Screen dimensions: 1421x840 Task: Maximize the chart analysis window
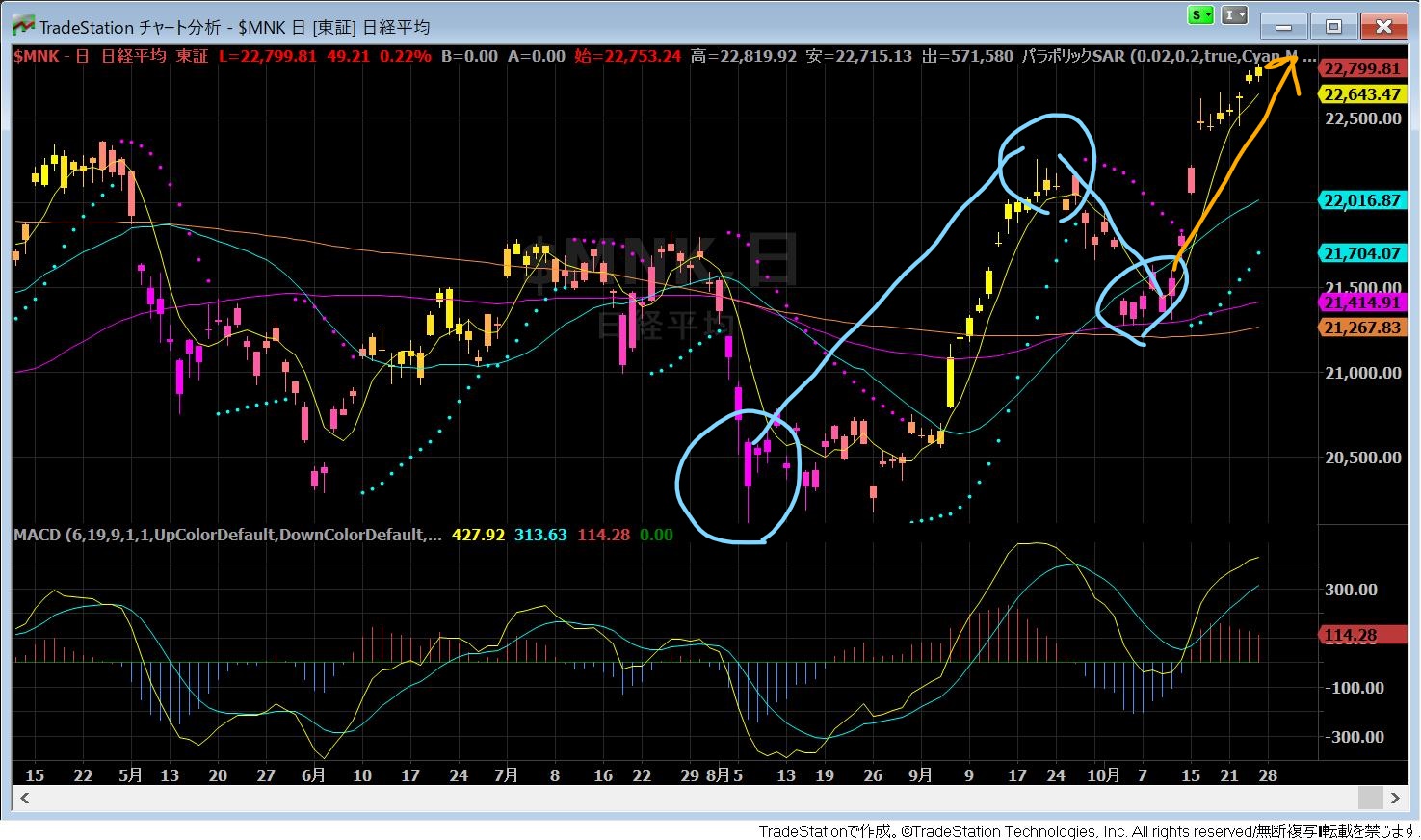(x=1333, y=26)
